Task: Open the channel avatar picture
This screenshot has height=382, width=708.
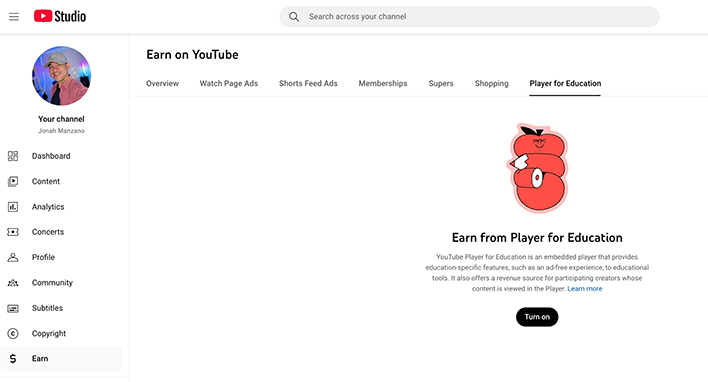Action: (61, 75)
